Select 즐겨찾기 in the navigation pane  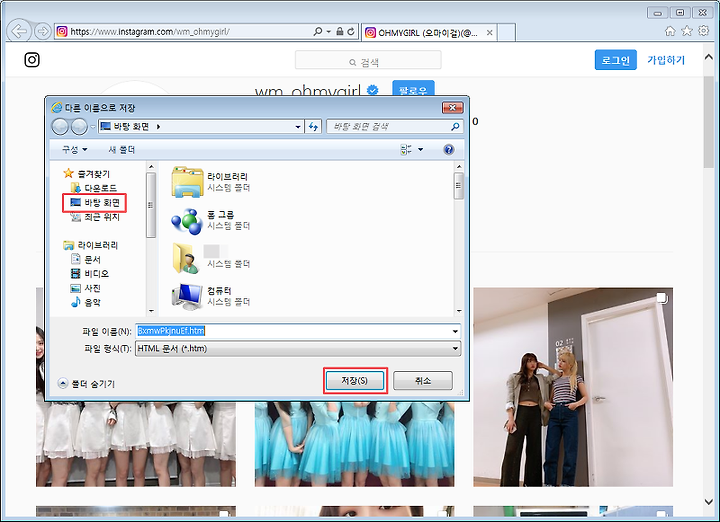coord(87,174)
